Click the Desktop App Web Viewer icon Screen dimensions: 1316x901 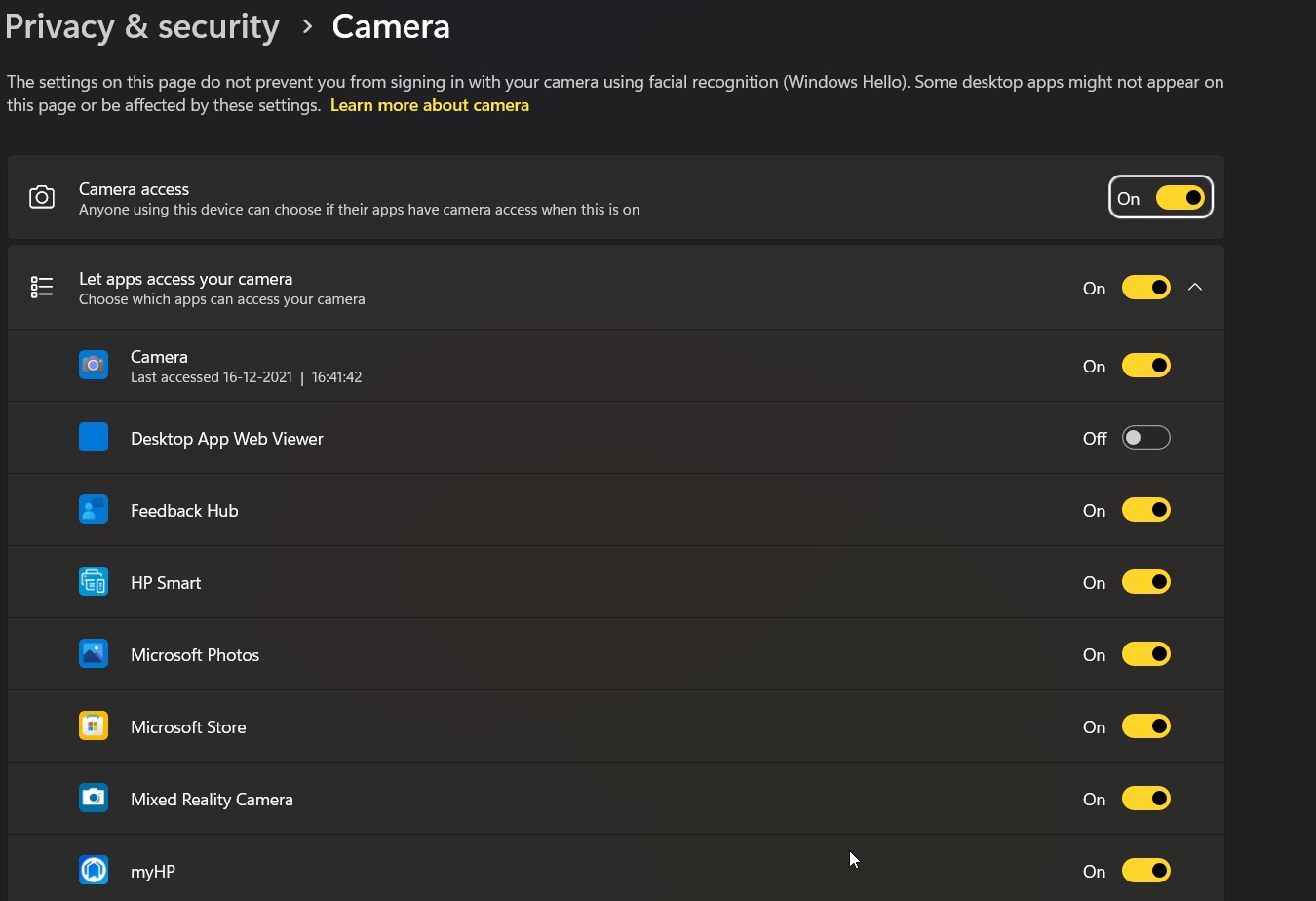click(94, 437)
